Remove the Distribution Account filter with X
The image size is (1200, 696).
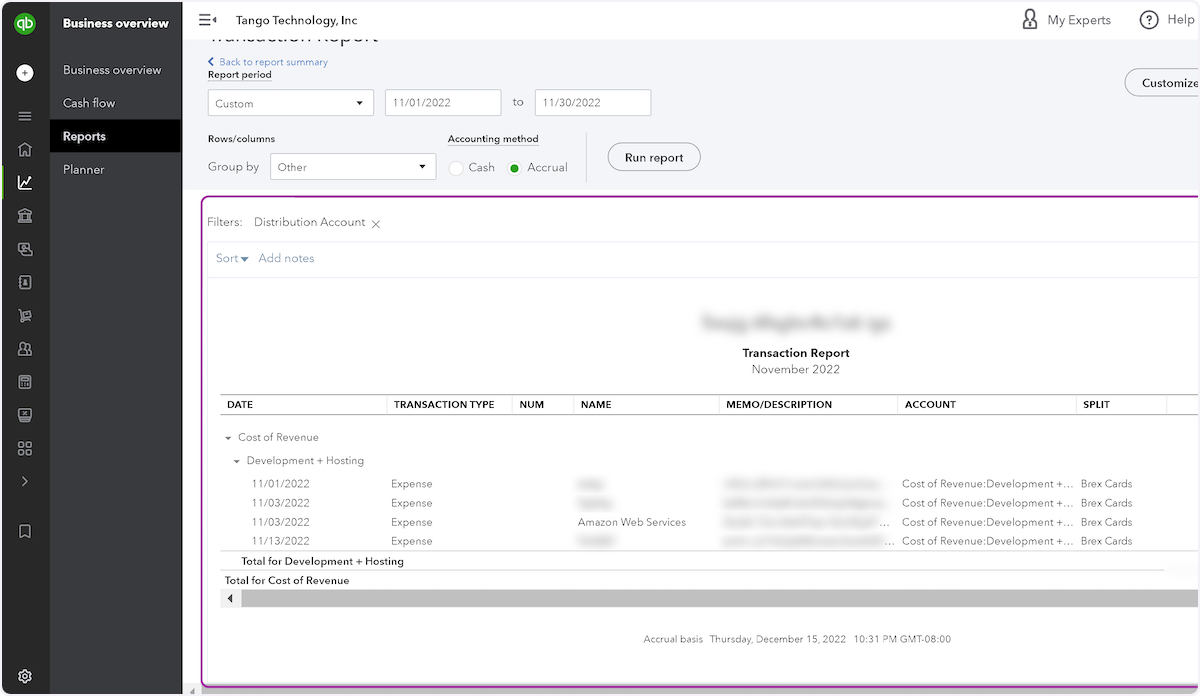tap(376, 224)
